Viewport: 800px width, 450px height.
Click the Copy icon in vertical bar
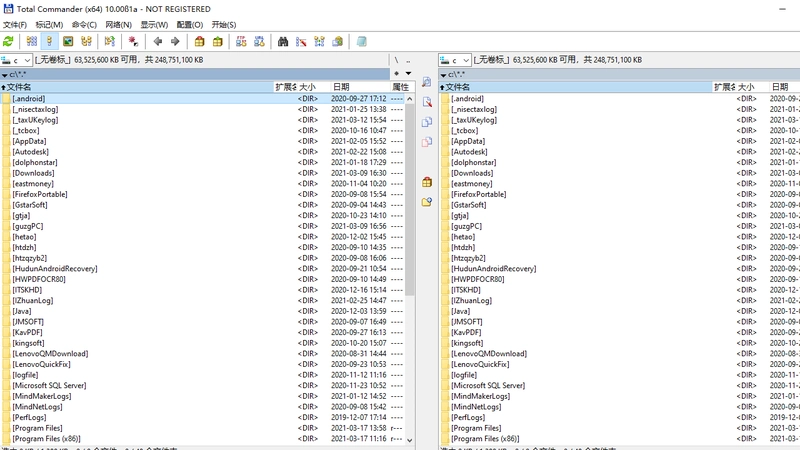click(427, 122)
